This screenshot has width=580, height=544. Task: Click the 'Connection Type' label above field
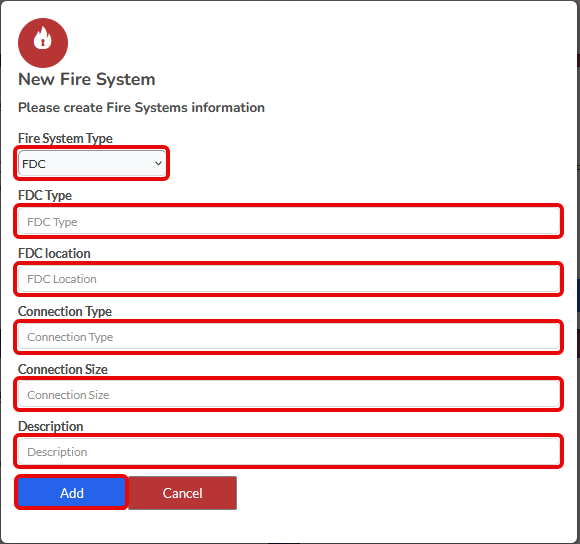click(x=65, y=311)
